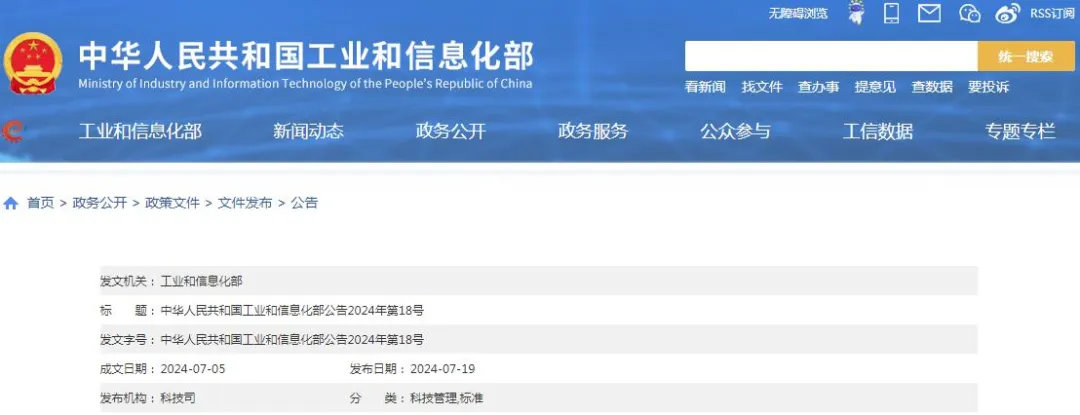Image resolution: width=1080 pixels, height=415 pixels.
Task: Click the red swirl icon beside the navigation
Action: click(11, 131)
